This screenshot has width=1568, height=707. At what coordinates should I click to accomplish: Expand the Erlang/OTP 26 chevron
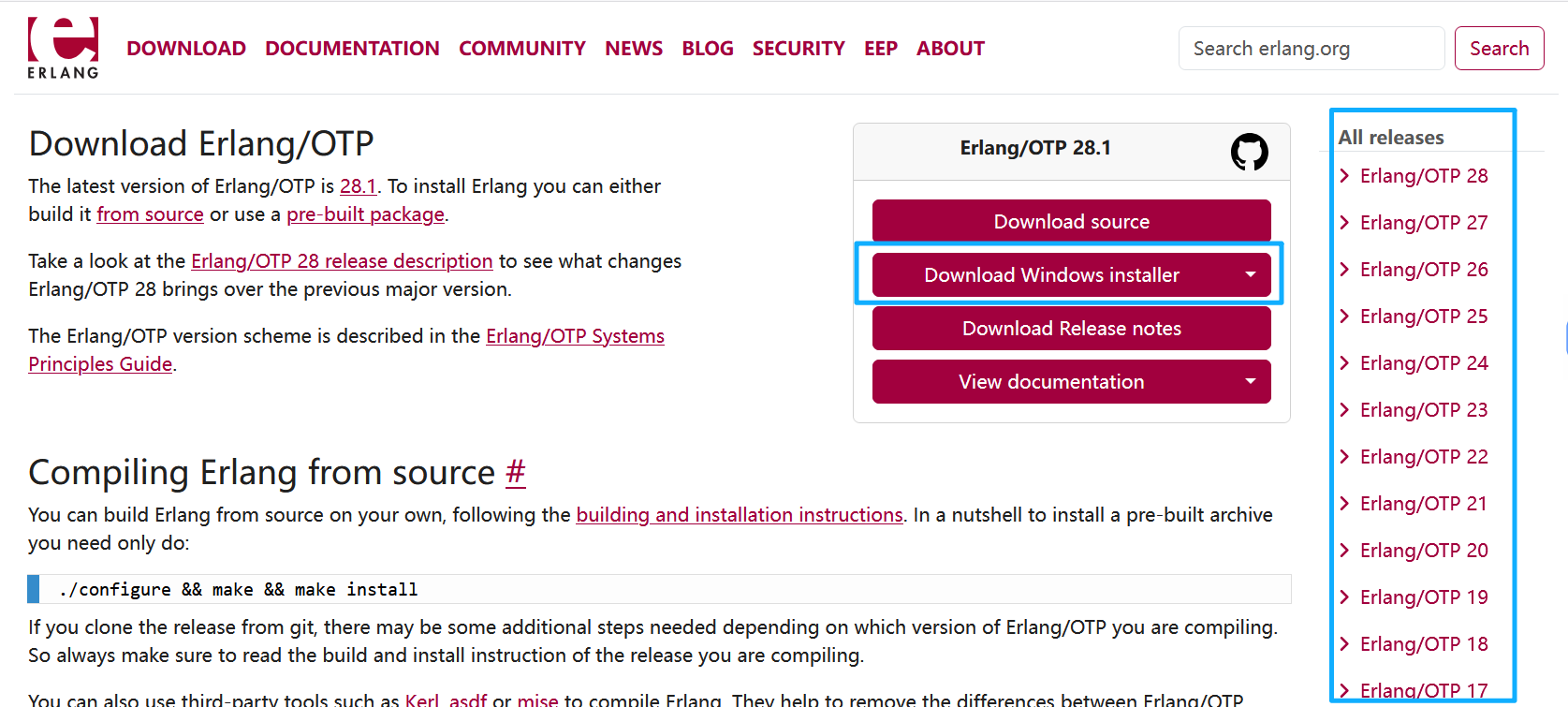coord(1345,270)
